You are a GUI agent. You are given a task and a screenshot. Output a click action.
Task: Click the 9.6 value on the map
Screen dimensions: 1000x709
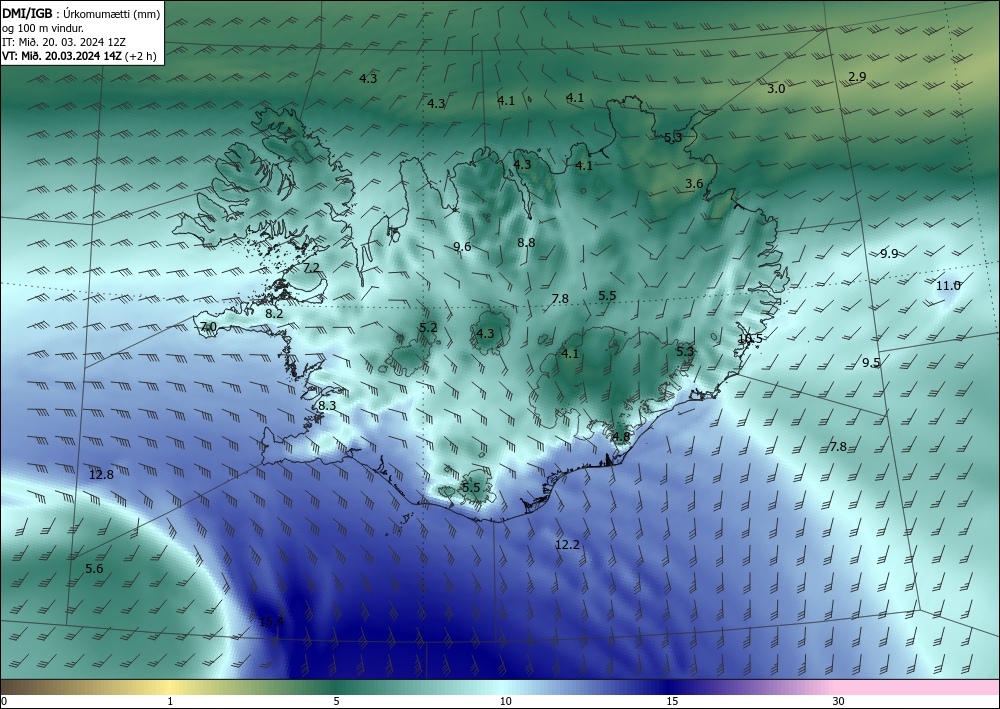point(462,247)
